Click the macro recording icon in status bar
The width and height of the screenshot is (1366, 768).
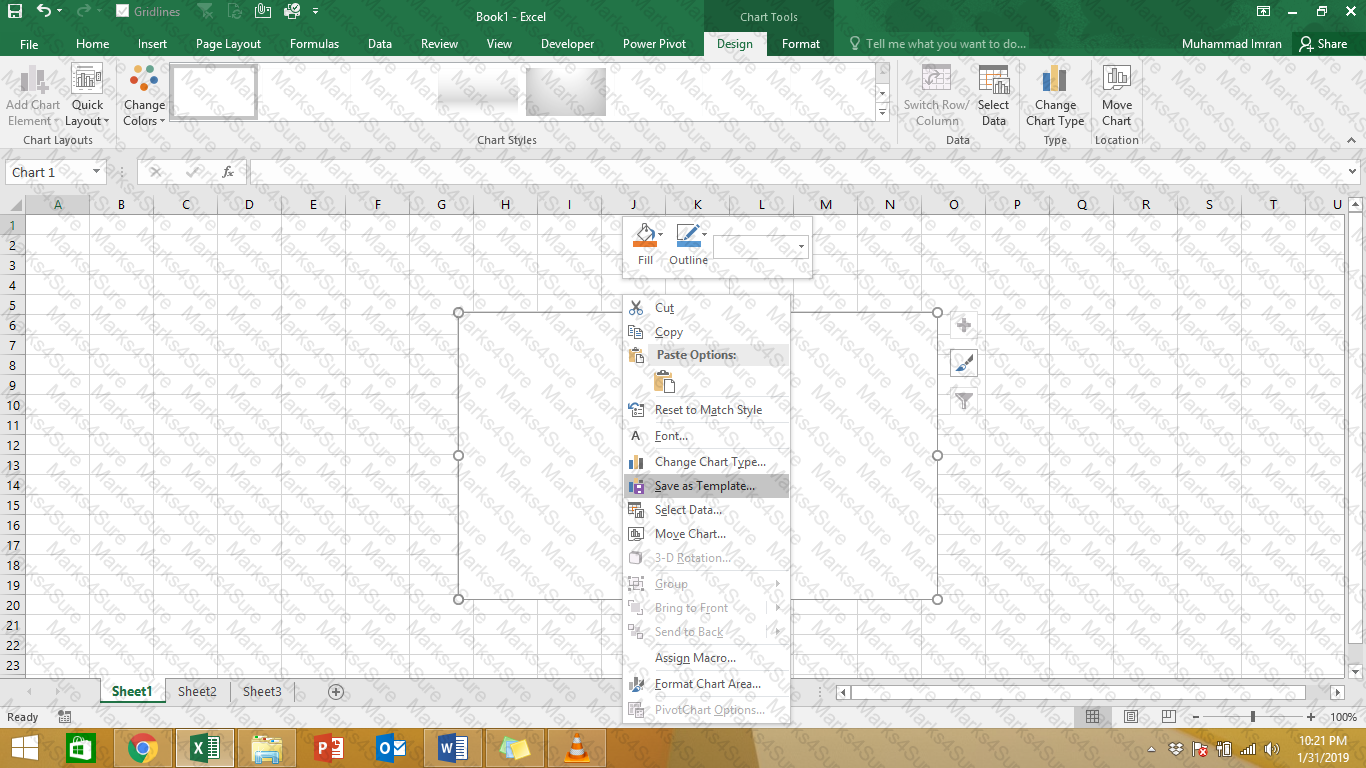pos(65,717)
